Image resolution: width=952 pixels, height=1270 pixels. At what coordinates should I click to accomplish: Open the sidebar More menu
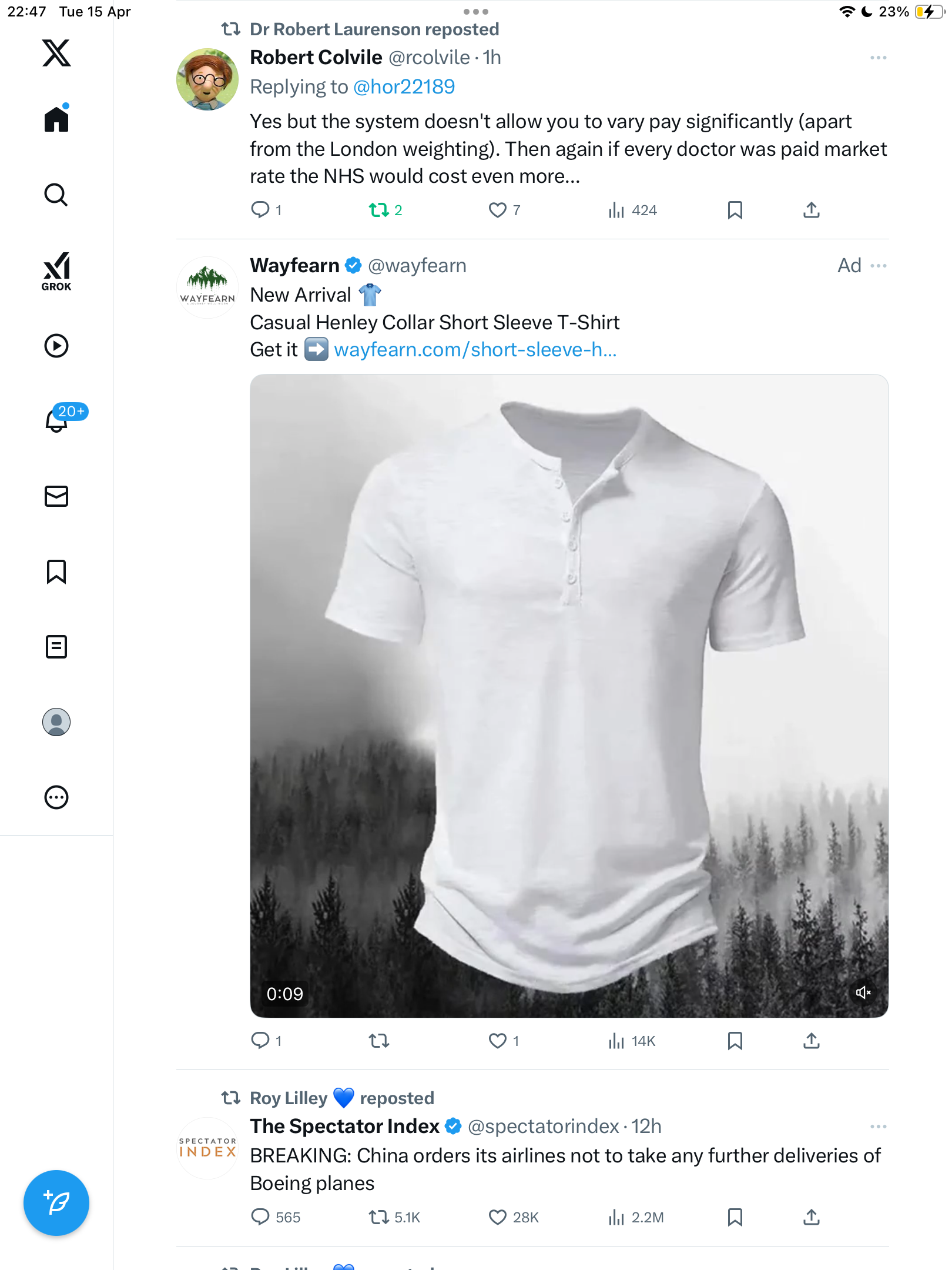pos(56,797)
